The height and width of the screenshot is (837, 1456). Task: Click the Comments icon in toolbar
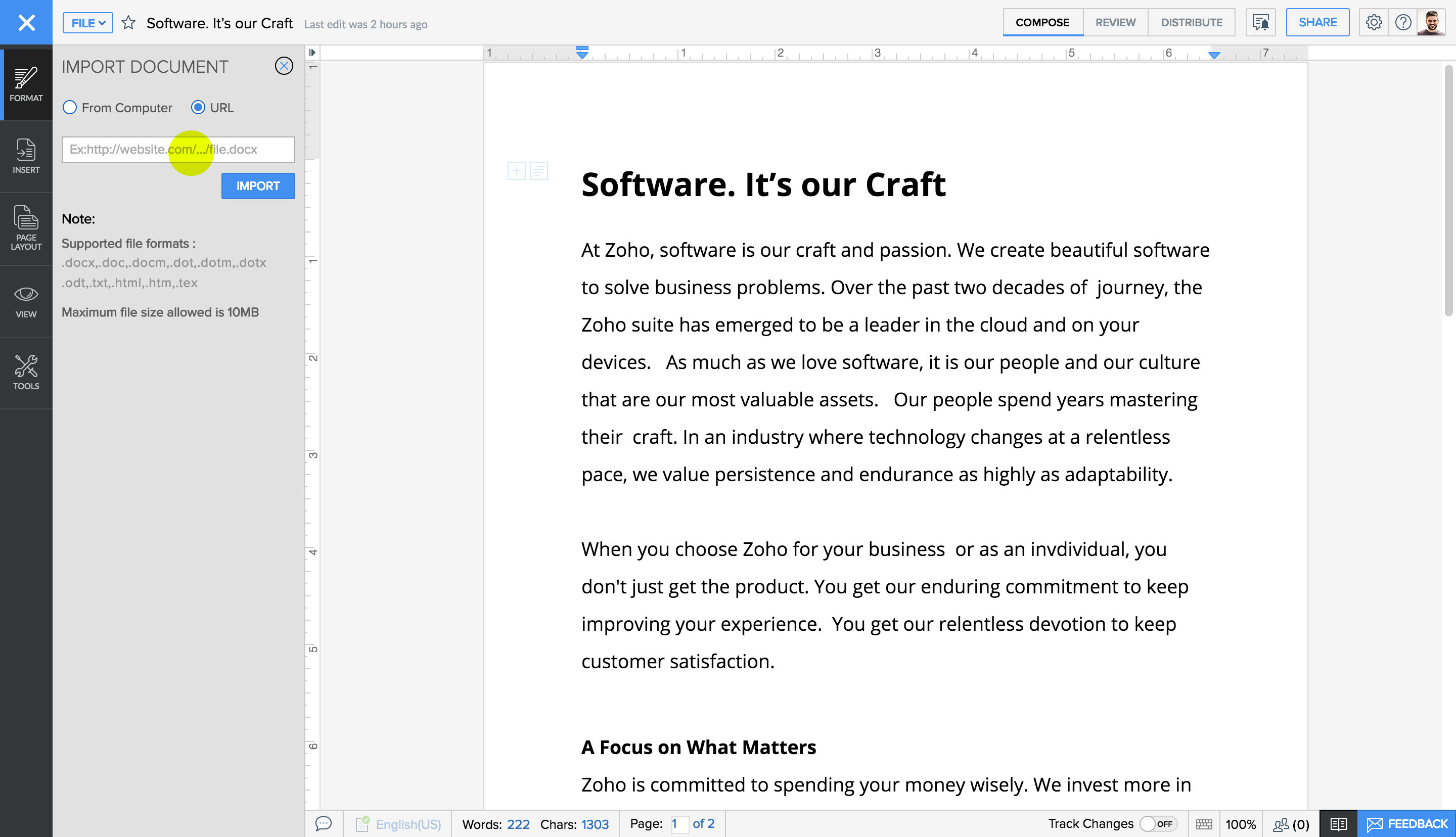(x=323, y=823)
